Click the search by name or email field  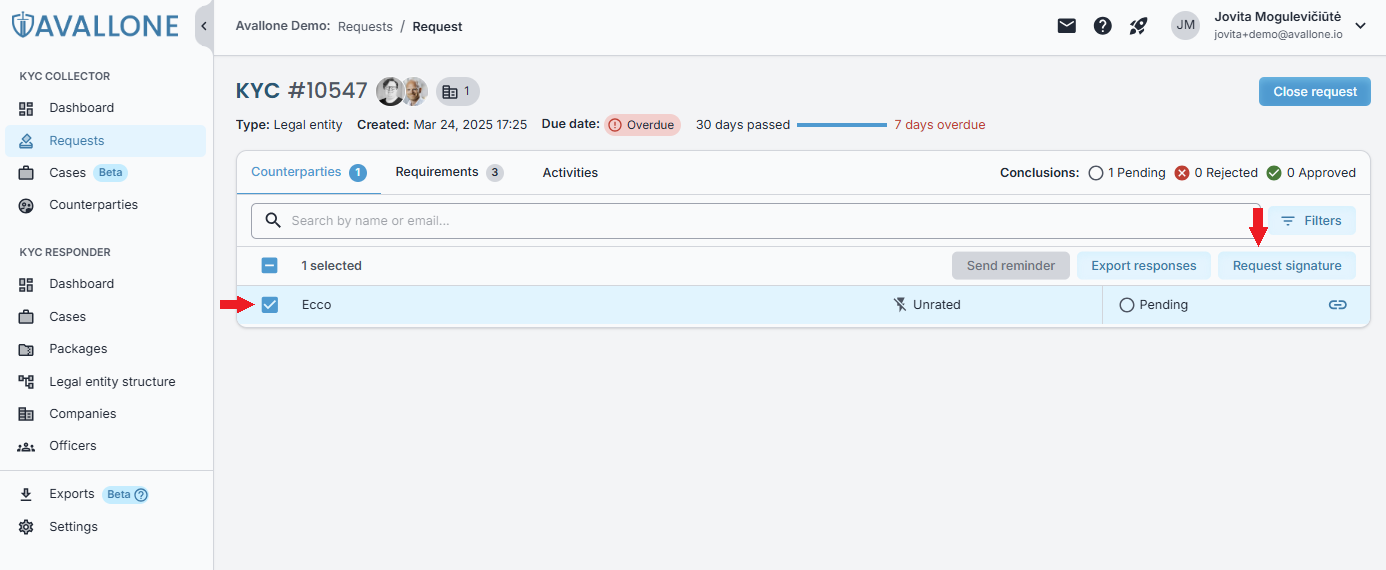[756, 221]
